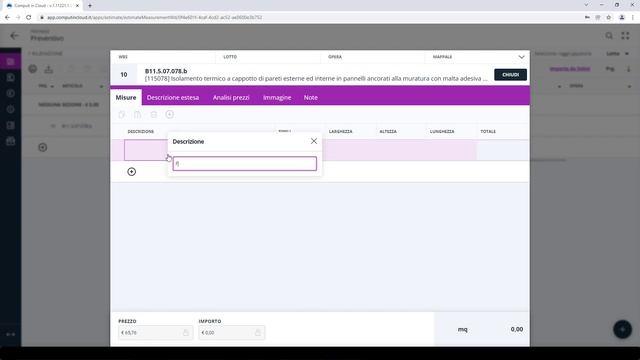This screenshot has height=360, width=640.
Task: Click the ALTEZZA column header
Action: pos(388,131)
